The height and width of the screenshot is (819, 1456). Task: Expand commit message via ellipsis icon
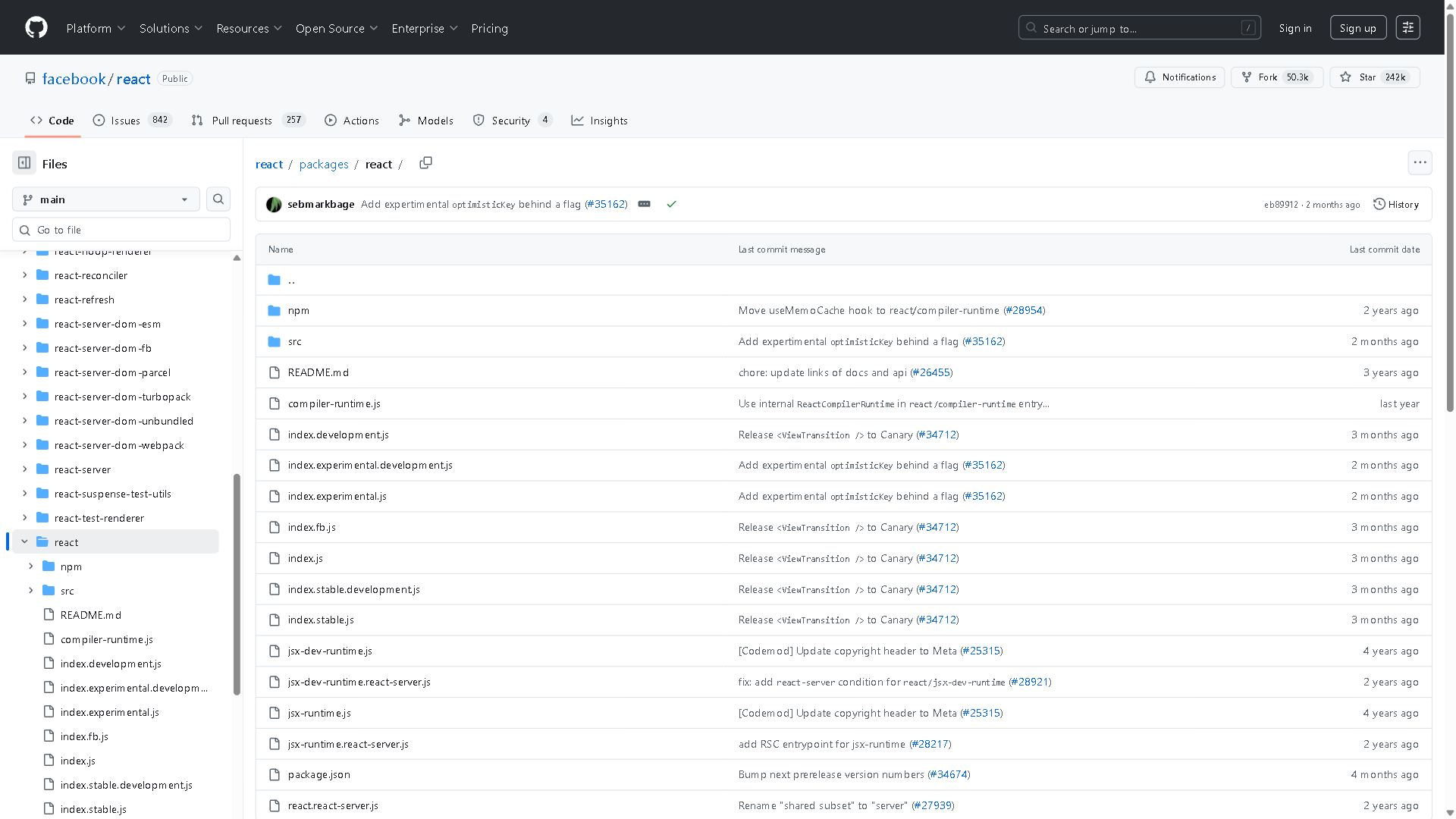pyautogui.click(x=644, y=204)
